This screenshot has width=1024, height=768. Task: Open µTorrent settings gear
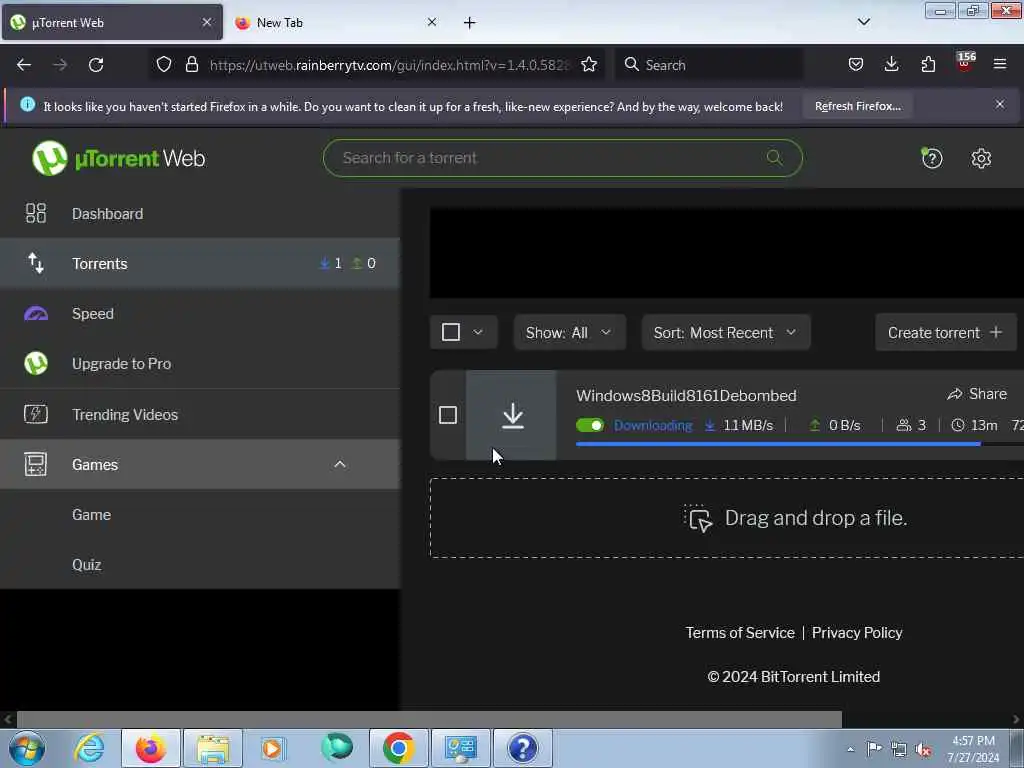(981, 158)
